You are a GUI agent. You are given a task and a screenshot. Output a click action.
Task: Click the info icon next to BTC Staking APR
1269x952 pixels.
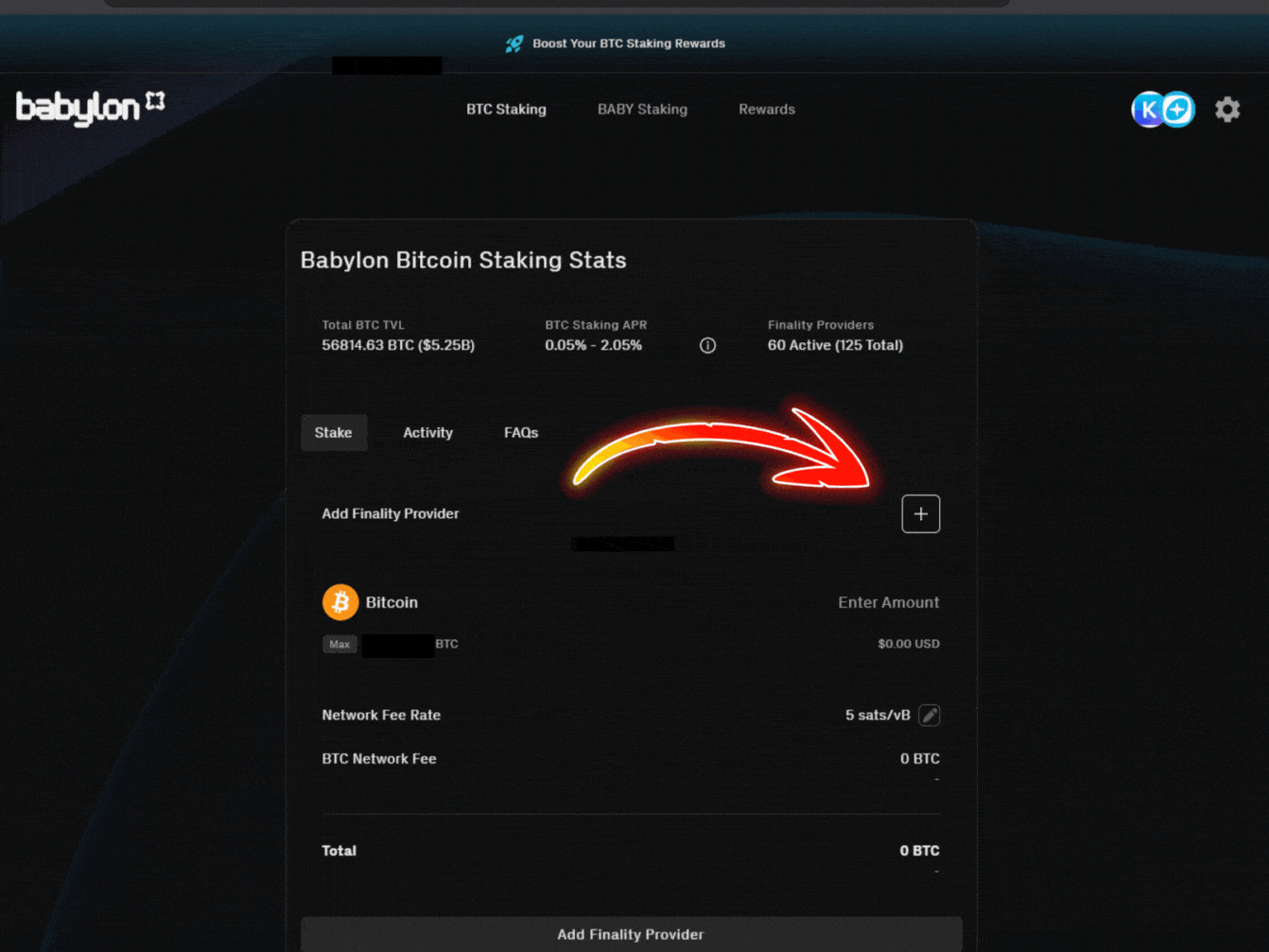tap(707, 345)
